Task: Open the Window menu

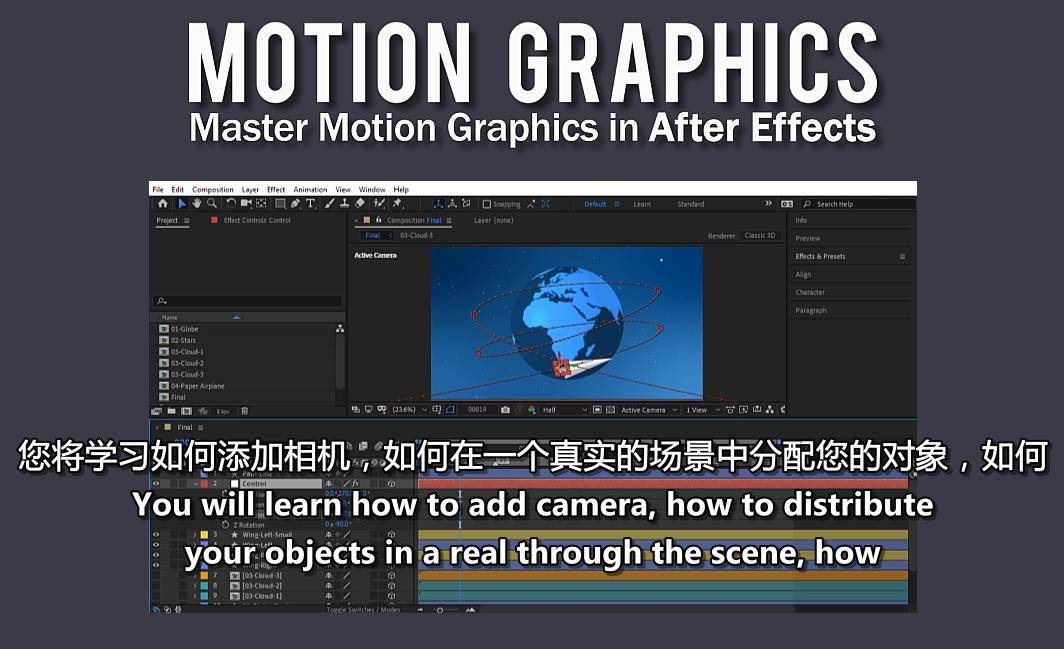Action: [372, 189]
